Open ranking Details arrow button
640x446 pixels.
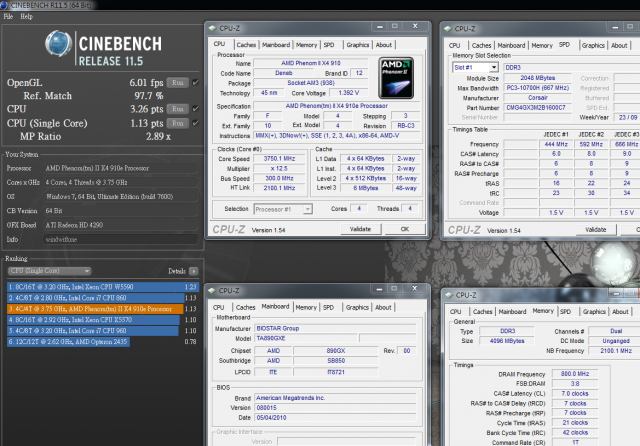[x=194, y=271]
